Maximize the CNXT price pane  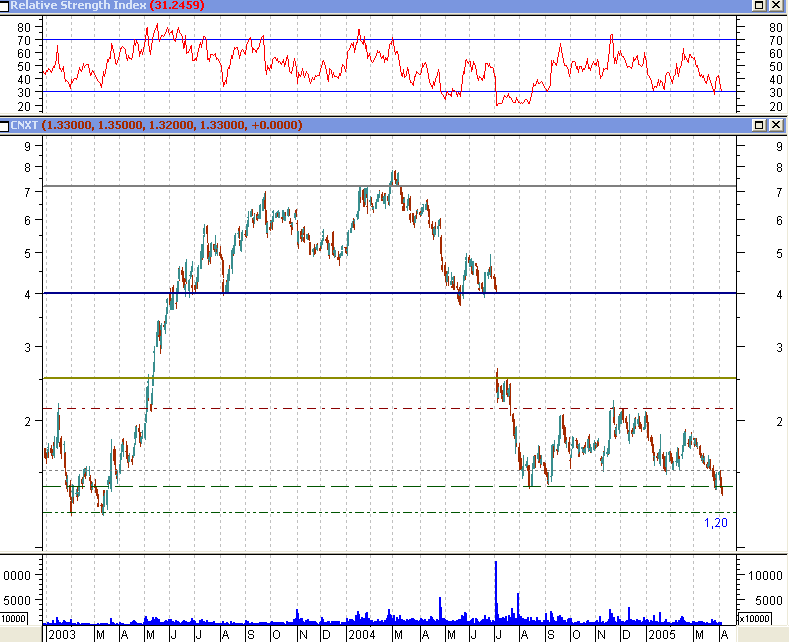click(760, 125)
